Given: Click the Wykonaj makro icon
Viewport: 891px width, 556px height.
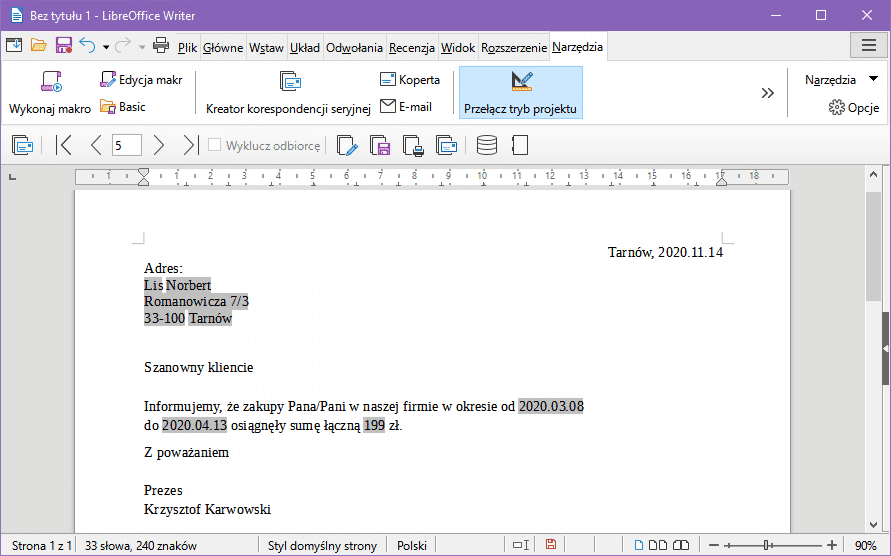Looking at the screenshot, I should 50,83.
